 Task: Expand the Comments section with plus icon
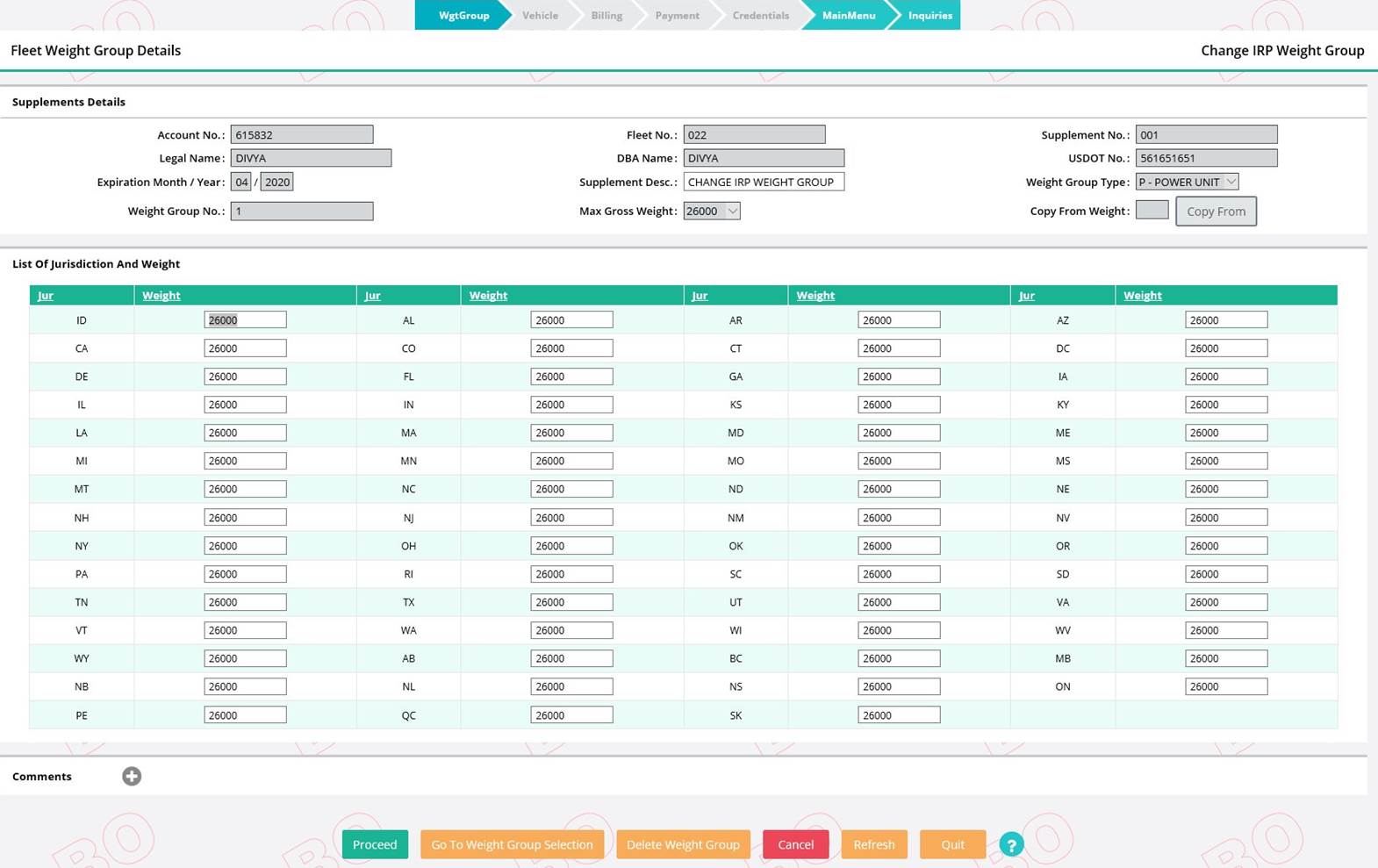coord(132,776)
